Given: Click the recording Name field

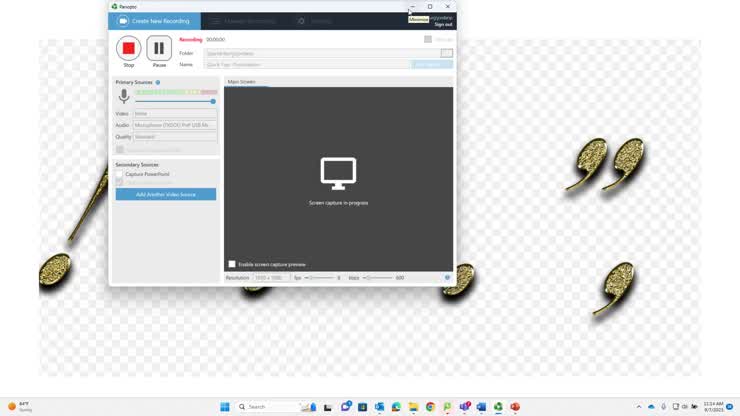Looking at the screenshot, I should 307,65.
